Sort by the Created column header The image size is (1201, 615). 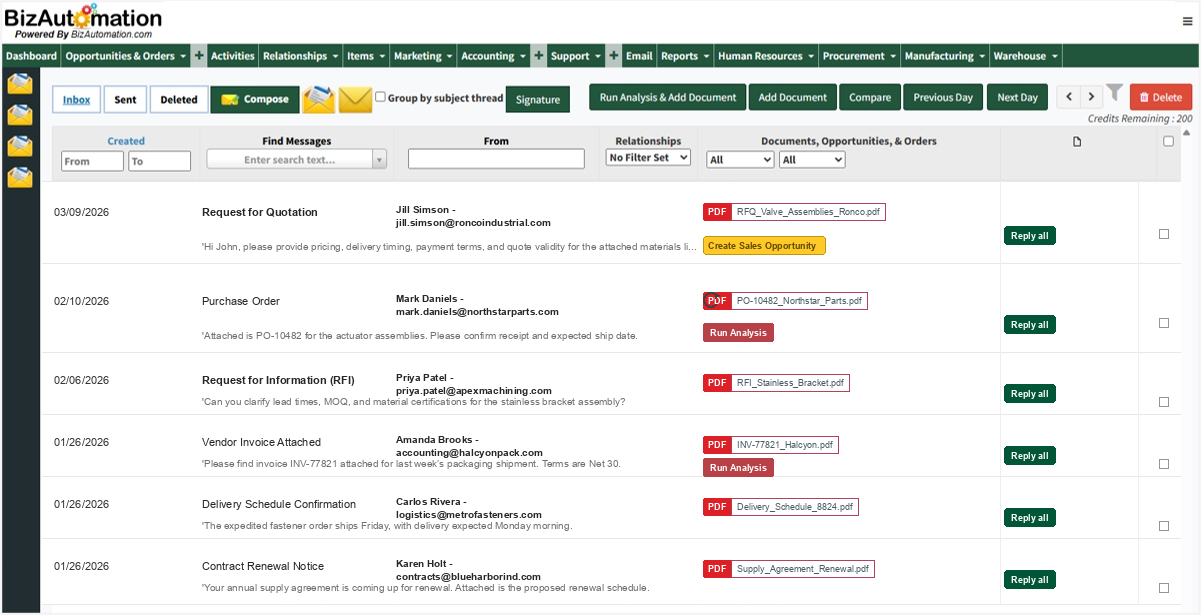pyautogui.click(x=126, y=141)
